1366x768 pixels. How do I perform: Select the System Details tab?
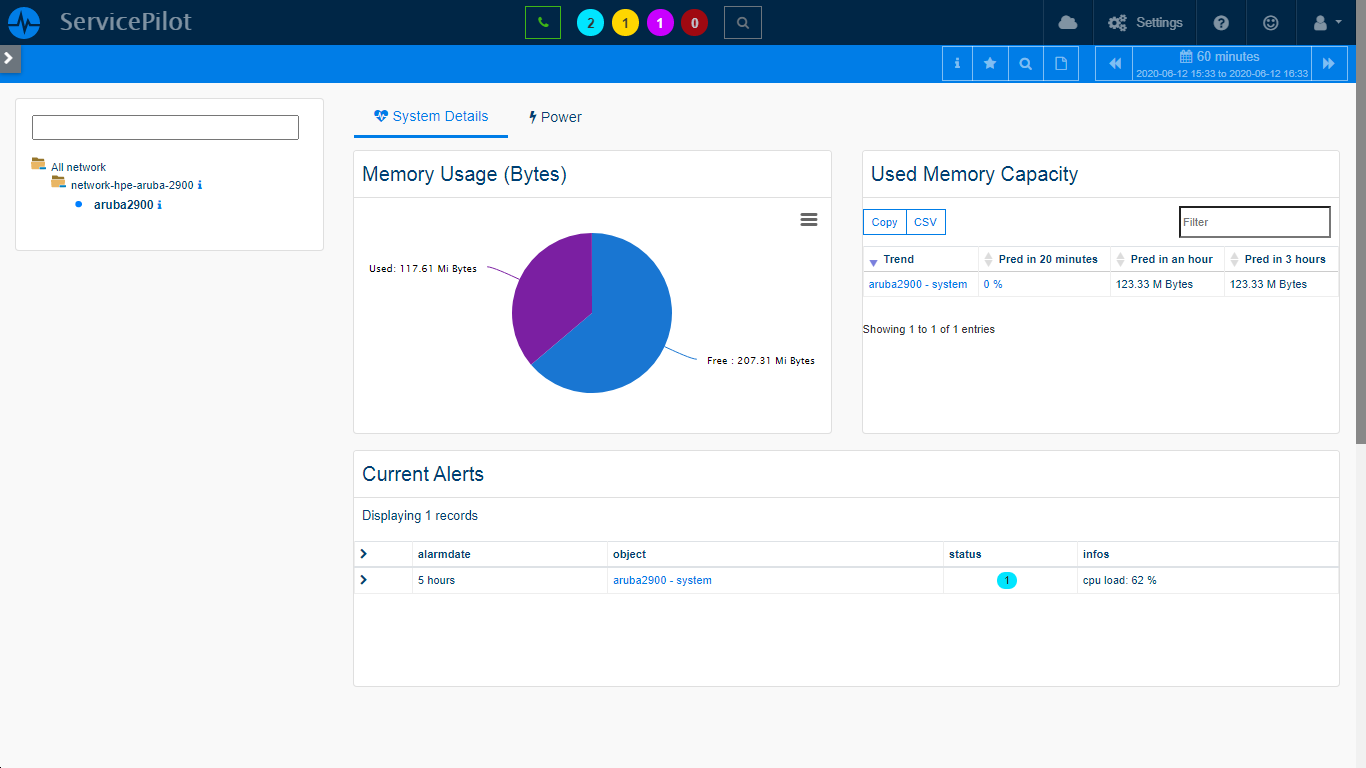pos(431,117)
